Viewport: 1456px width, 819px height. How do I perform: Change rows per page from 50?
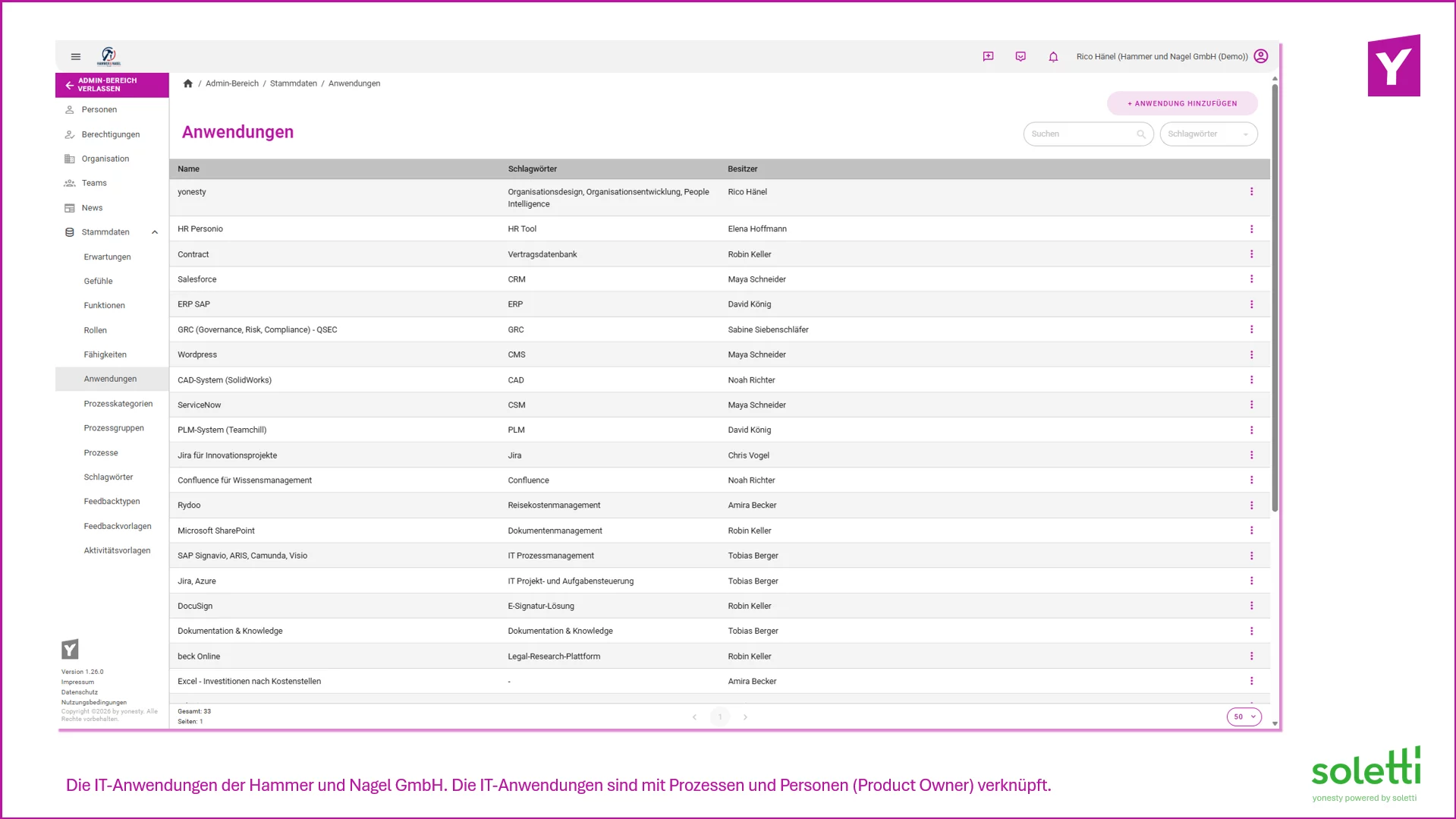tap(1244, 717)
